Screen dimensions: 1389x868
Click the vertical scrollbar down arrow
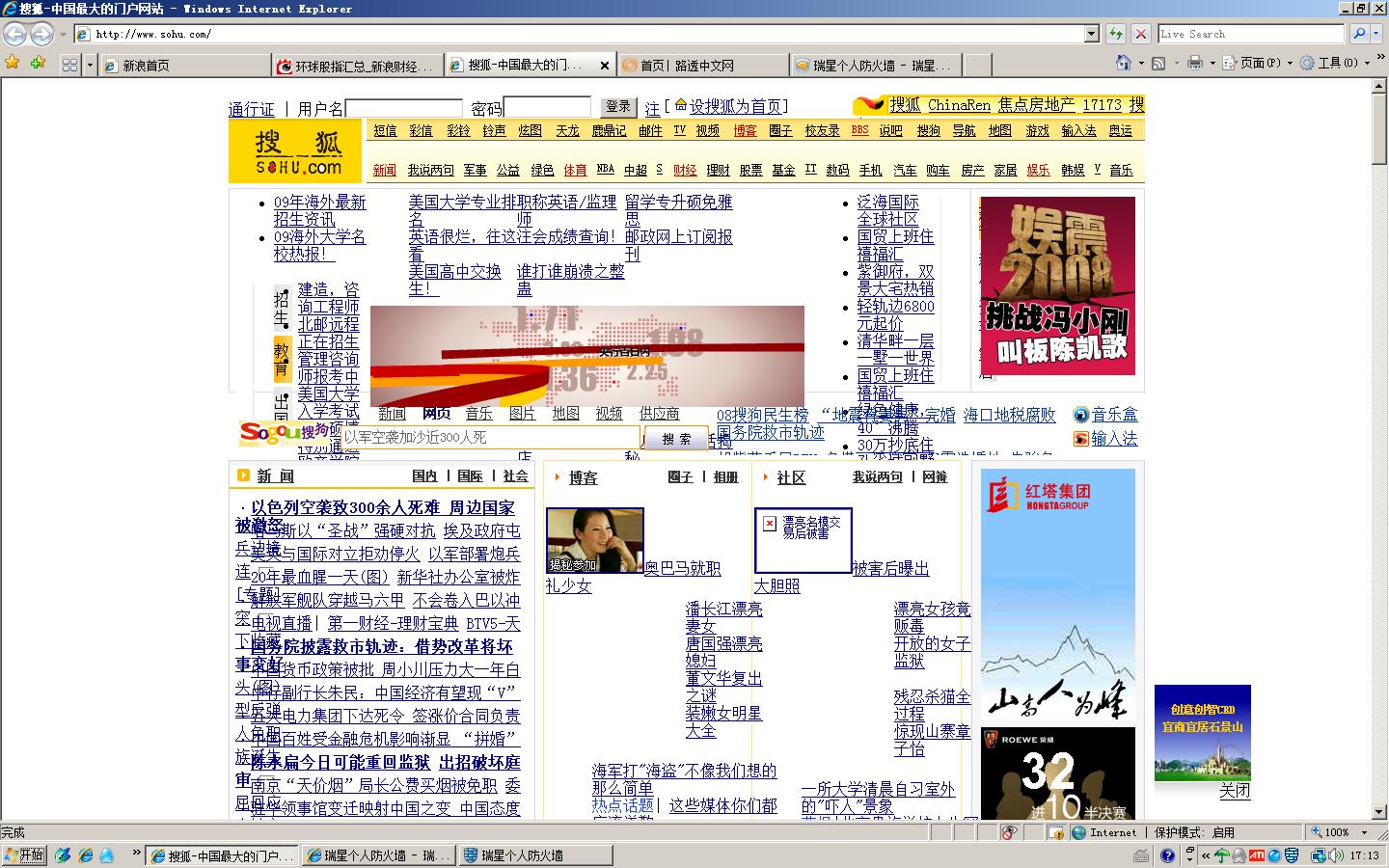point(1379,811)
